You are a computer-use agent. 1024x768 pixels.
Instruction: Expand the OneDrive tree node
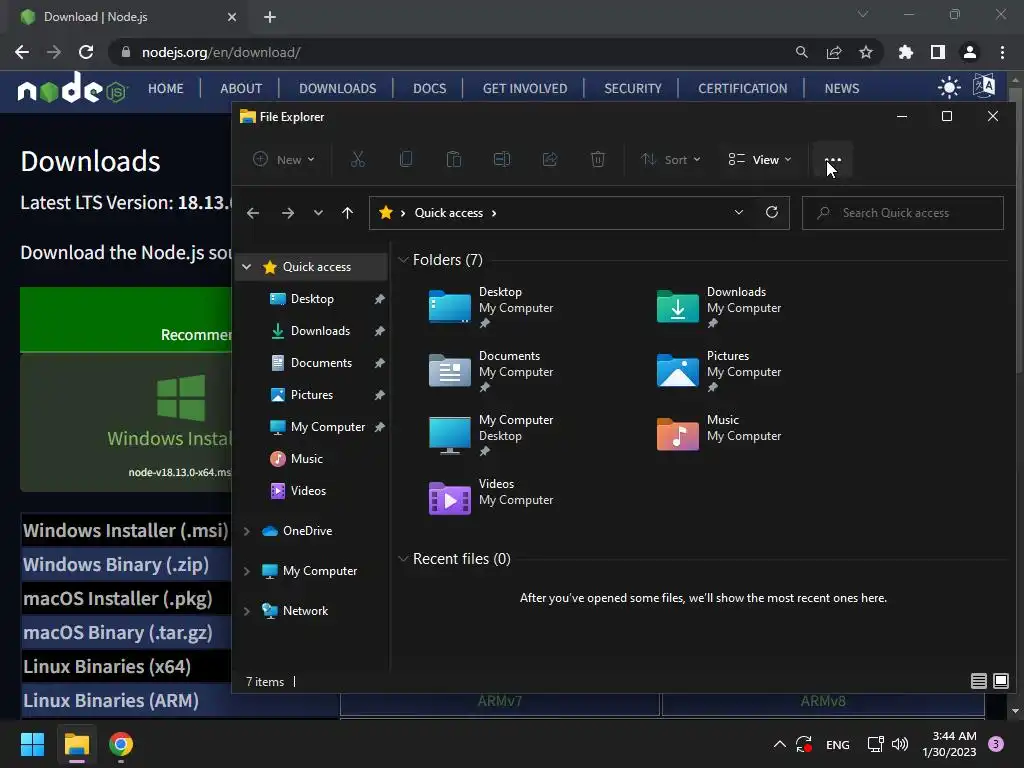click(246, 531)
